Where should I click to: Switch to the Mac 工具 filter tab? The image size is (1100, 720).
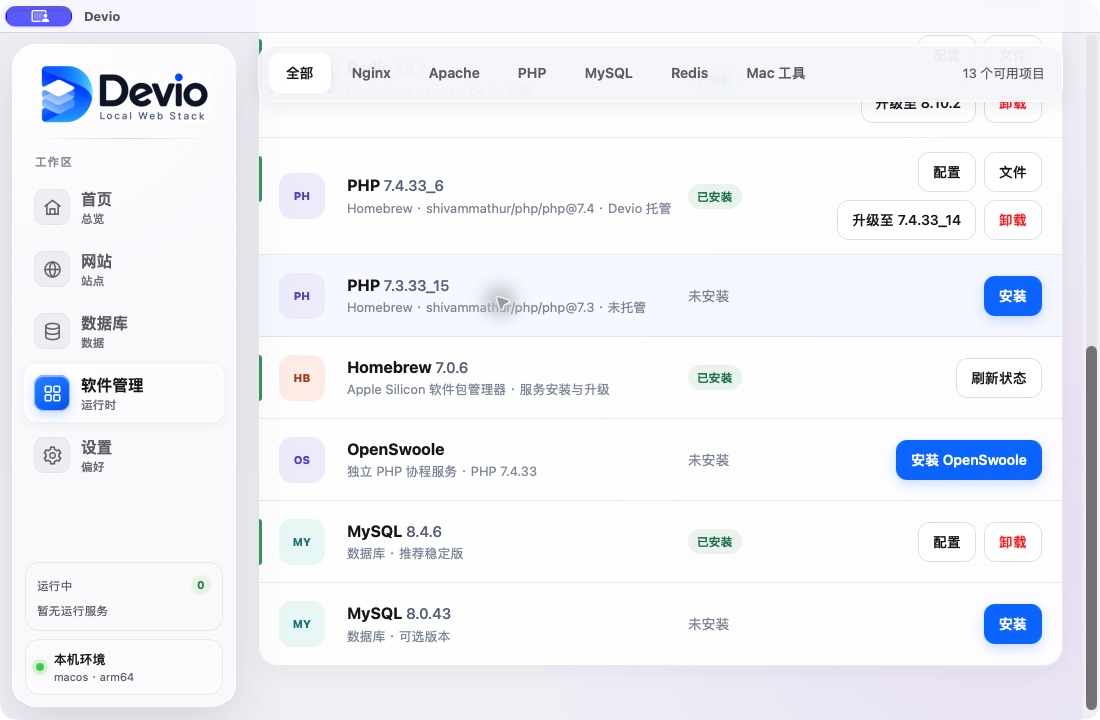(x=775, y=73)
